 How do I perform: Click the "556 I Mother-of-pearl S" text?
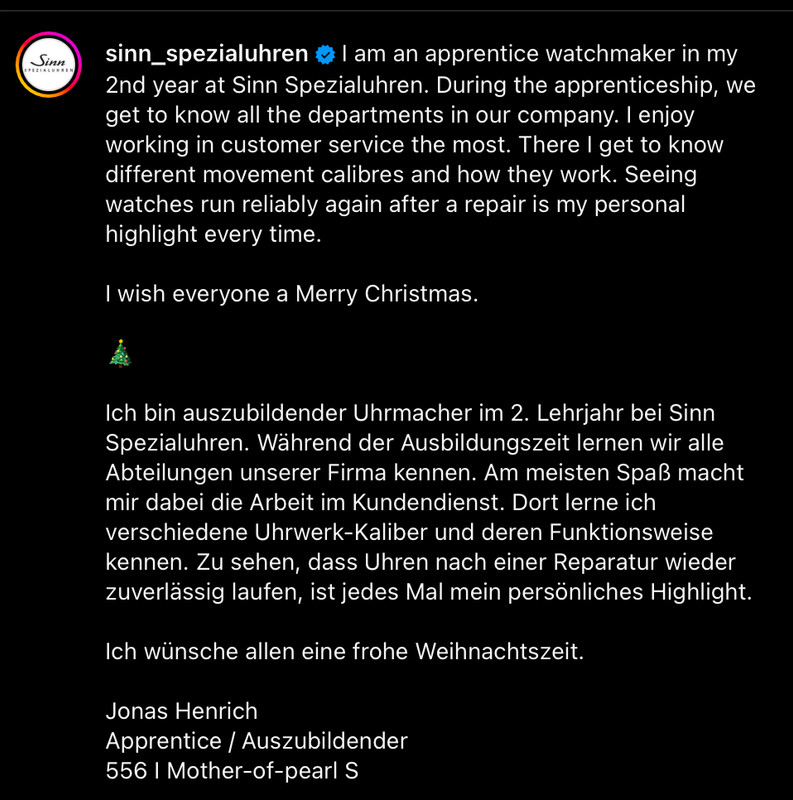coord(232,771)
